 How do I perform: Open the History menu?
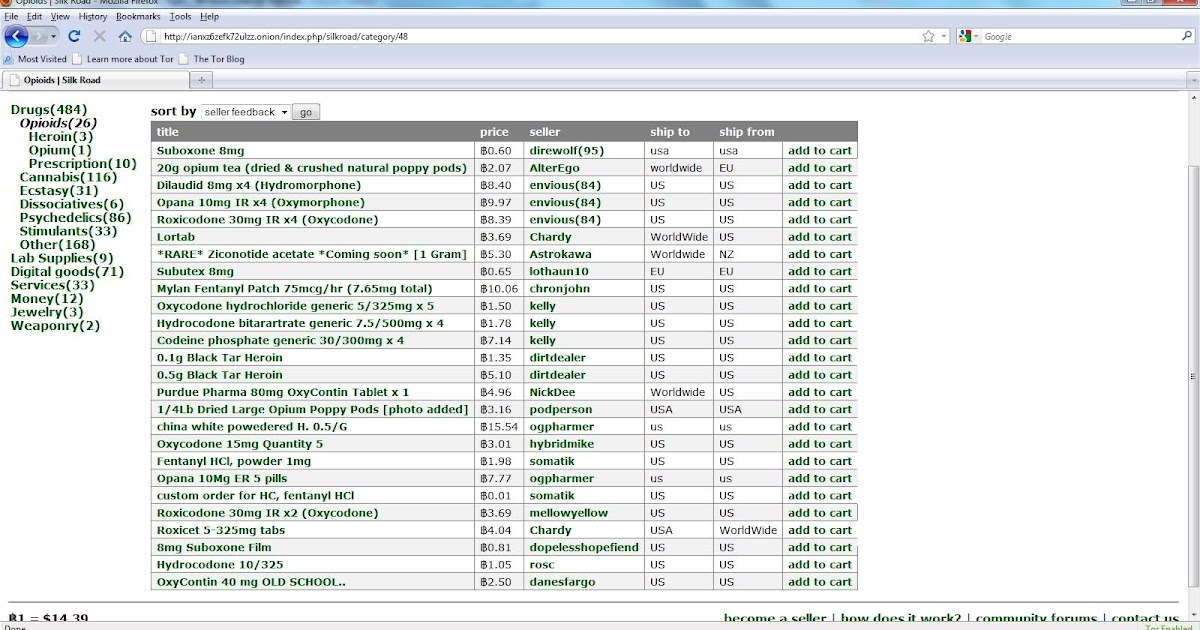[93, 17]
